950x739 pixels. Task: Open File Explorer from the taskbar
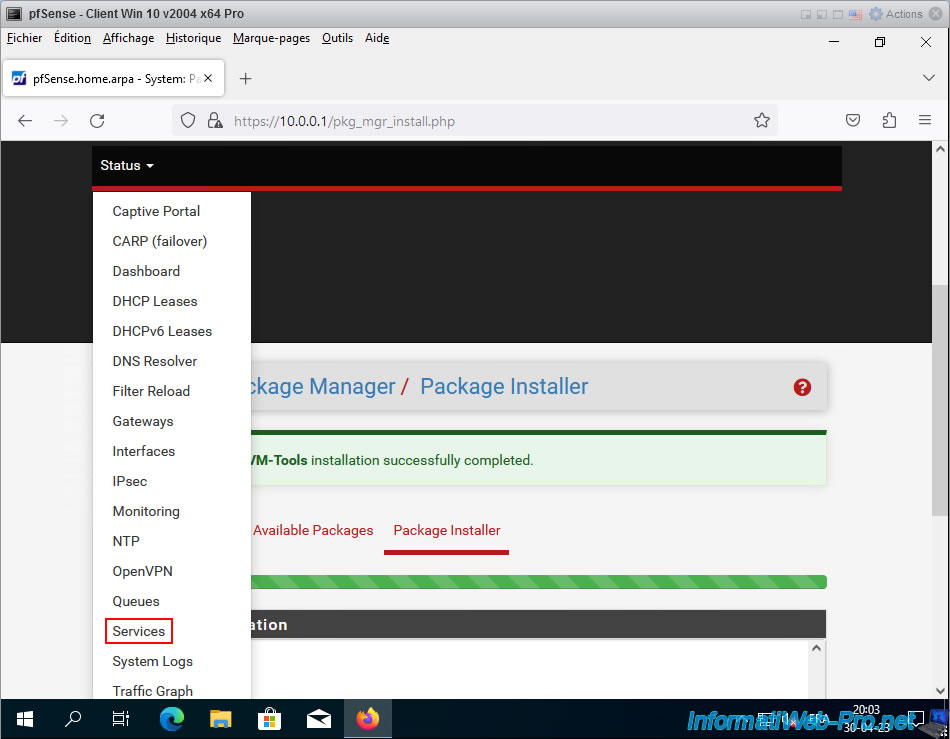pos(221,719)
